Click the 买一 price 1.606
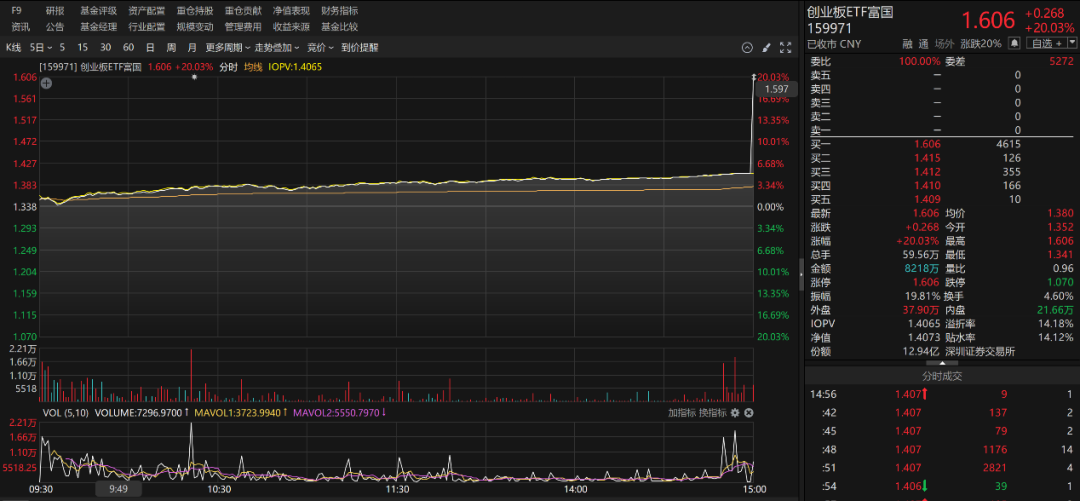Viewport: 1080px width, 501px height. [x=927, y=144]
